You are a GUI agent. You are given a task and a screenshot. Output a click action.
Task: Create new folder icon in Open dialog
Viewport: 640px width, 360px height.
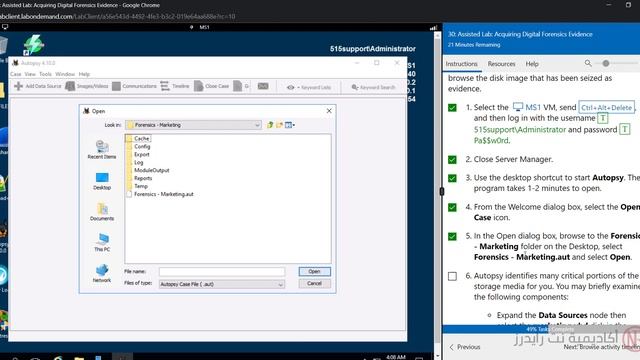pos(279,125)
